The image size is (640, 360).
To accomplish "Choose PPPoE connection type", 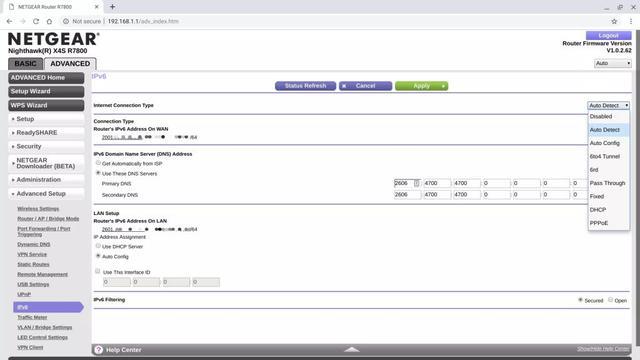I will click(608, 223).
